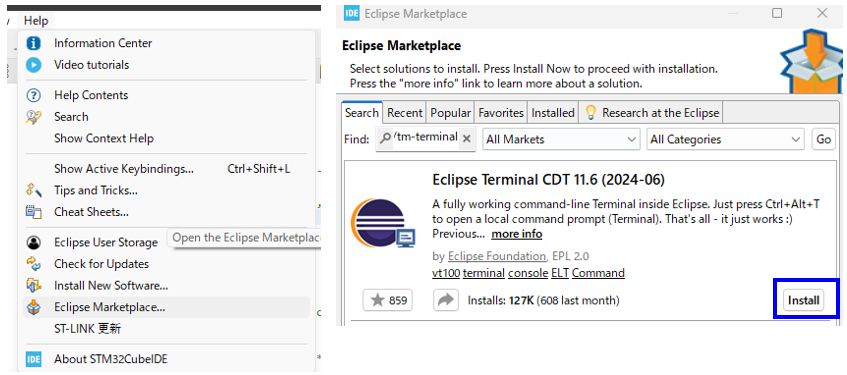
Task: Click the Eclipse Terminal plugin logo
Action: [x=382, y=222]
